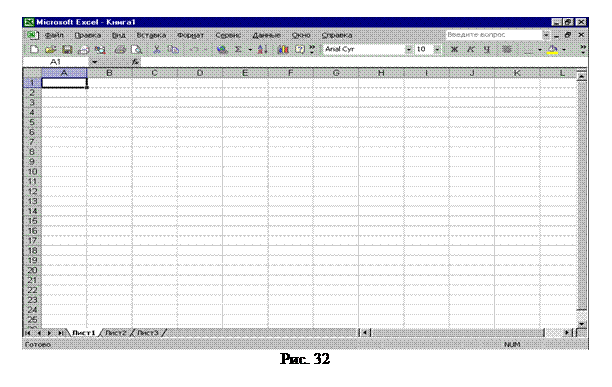Save the workbook with the floppy disk icon
Screen dimensions: 612x387
(x=67, y=50)
